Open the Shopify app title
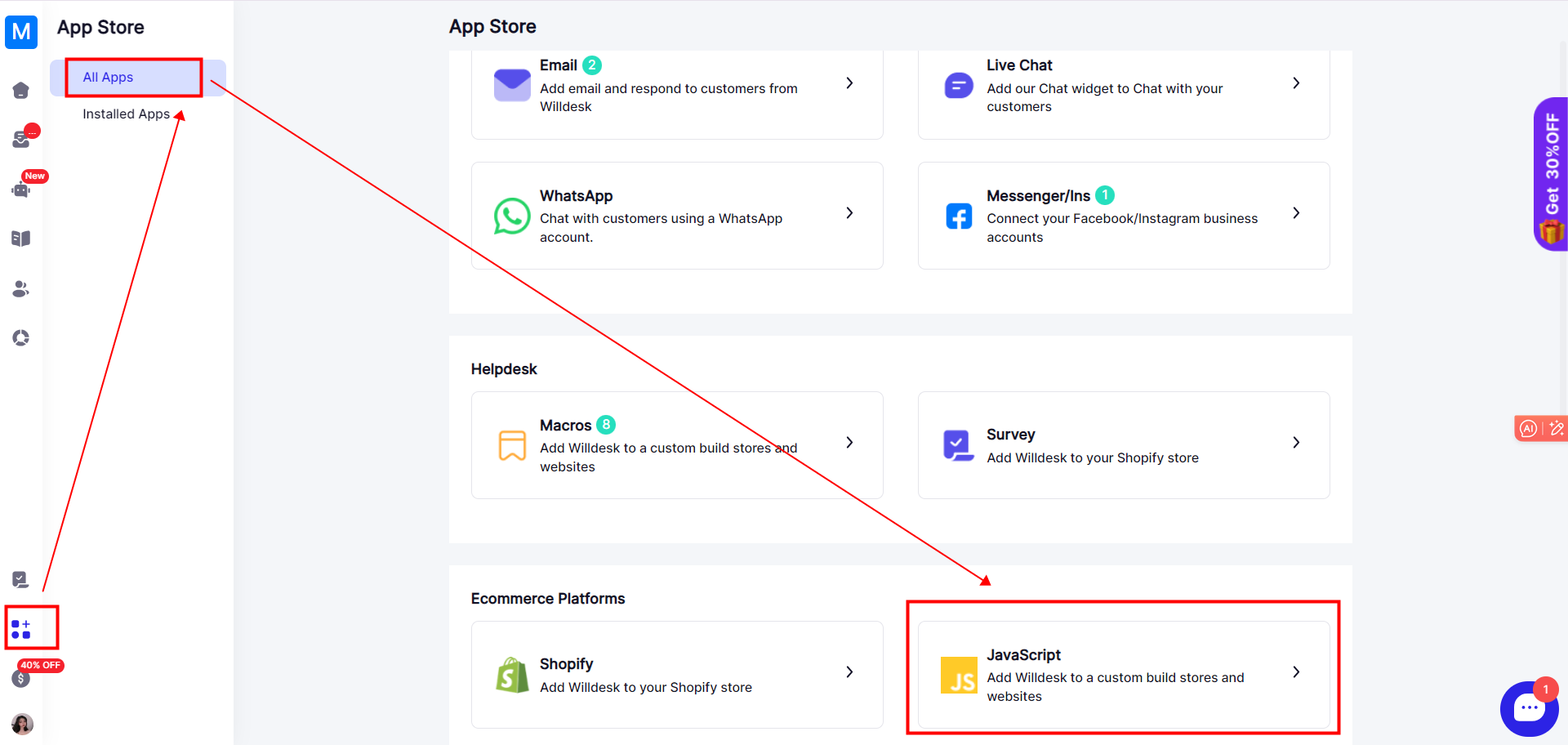1568x745 pixels. (567, 664)
